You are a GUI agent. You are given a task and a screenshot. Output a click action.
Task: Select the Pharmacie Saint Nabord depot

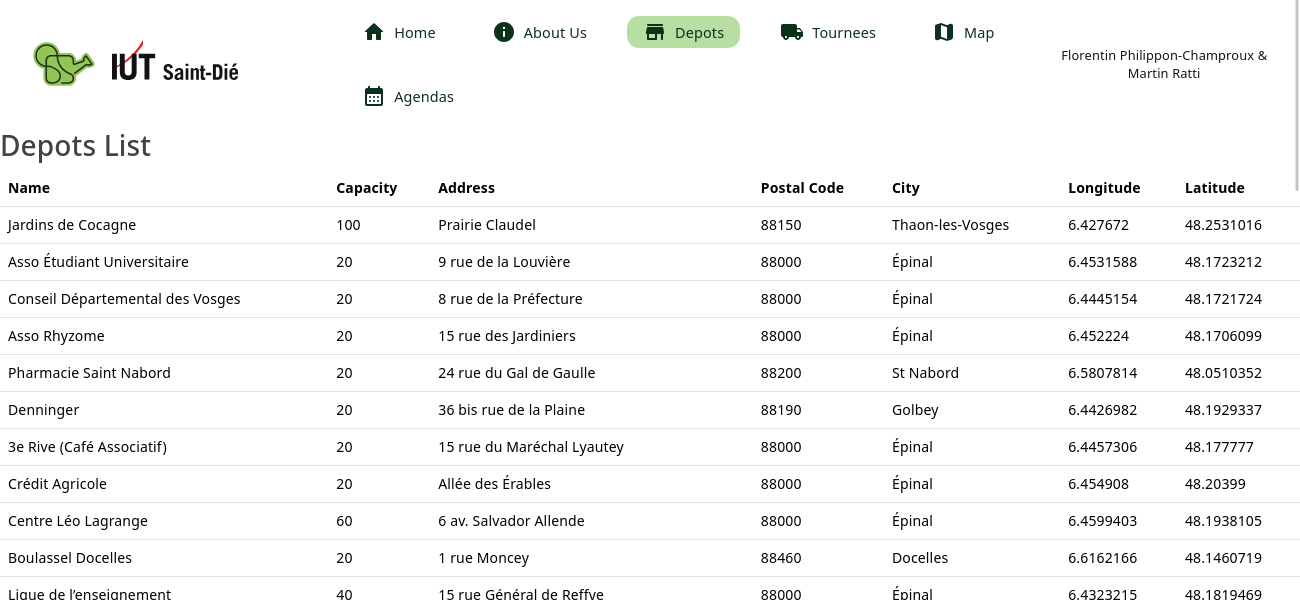click(x=89, y=373)
